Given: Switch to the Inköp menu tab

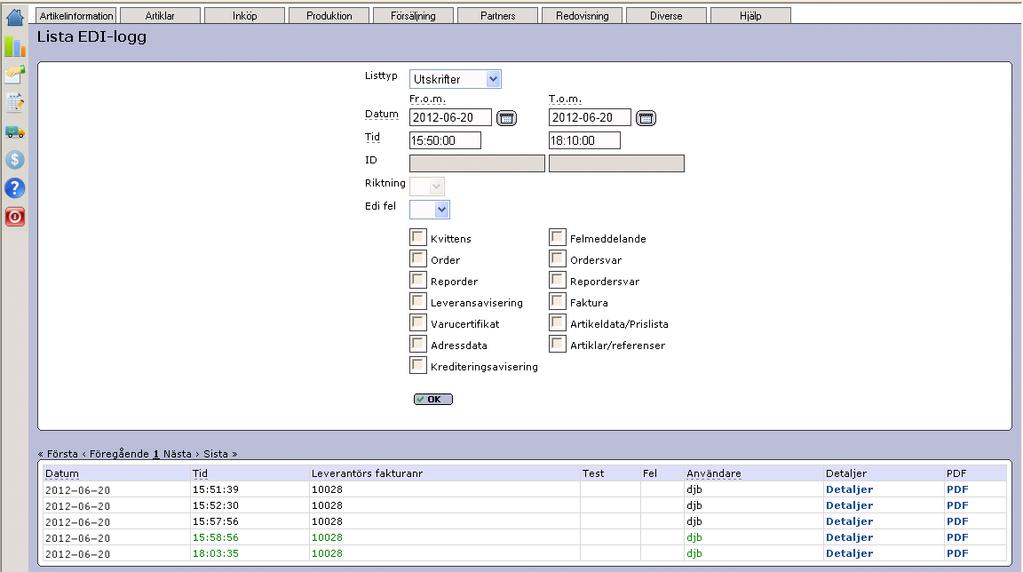Looking at the screenshot, I should 245,16.
